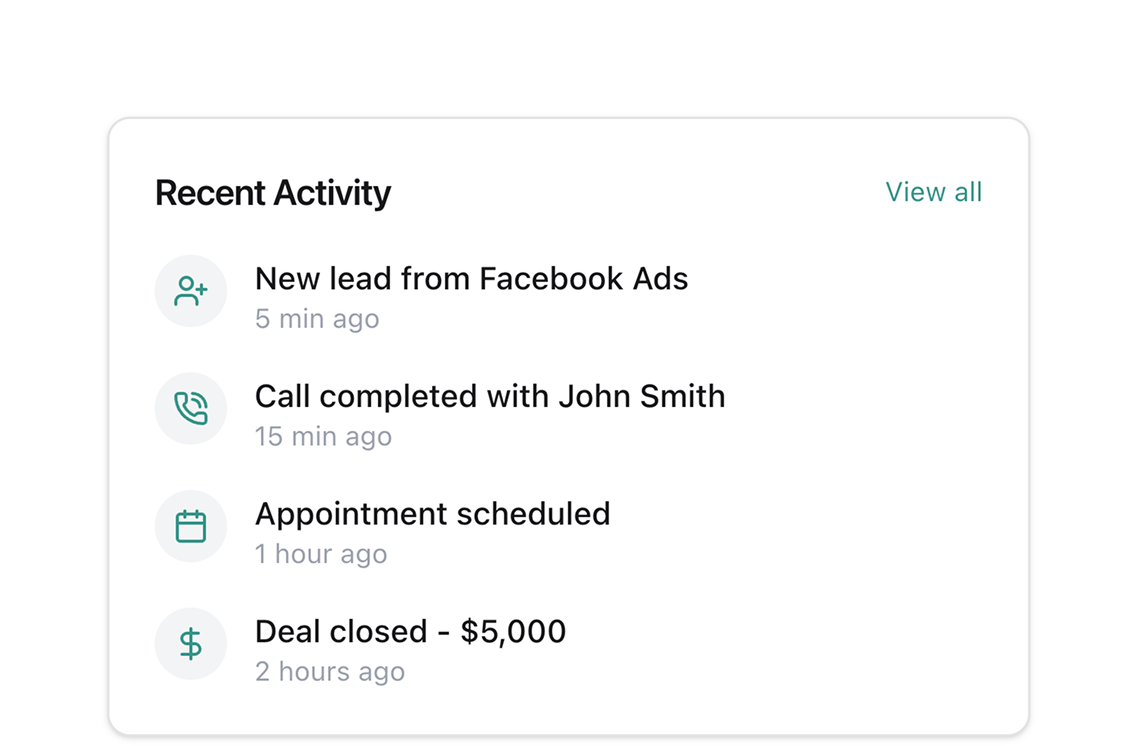Open the Deal closed - $5,000 entry
1136x746 pixels.
pos(410,632)
